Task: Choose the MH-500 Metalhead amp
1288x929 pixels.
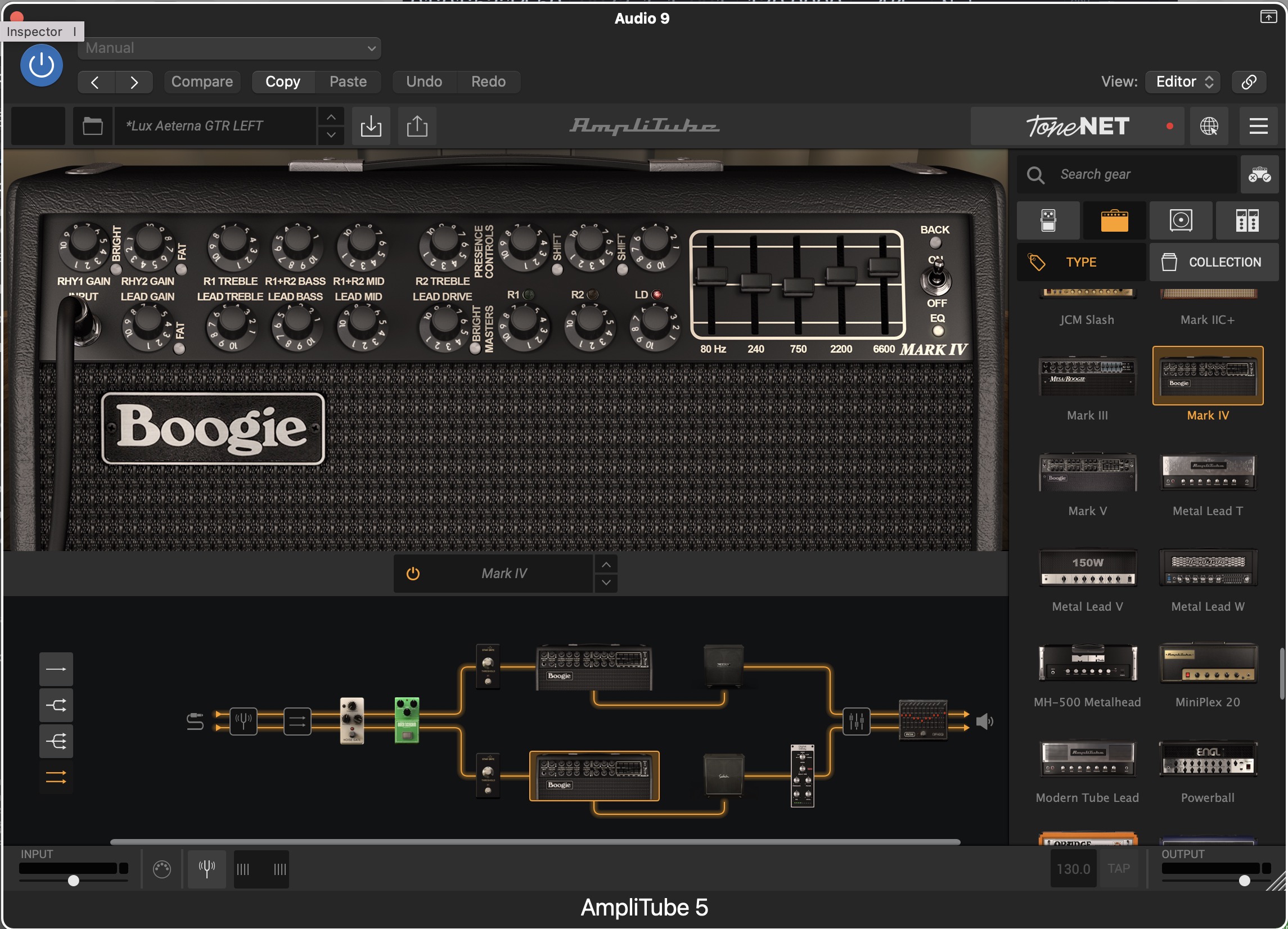Action: [x=1087, y=662]
